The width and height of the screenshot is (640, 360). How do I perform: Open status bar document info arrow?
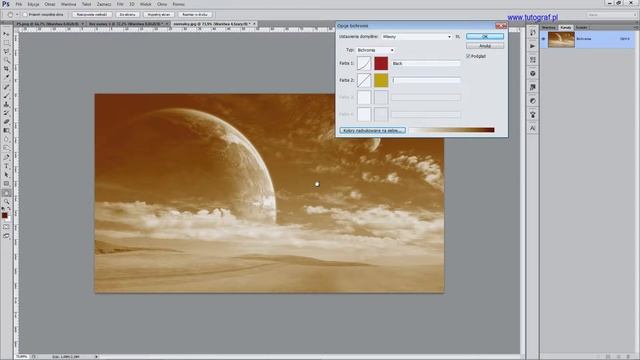pos(96,356)
